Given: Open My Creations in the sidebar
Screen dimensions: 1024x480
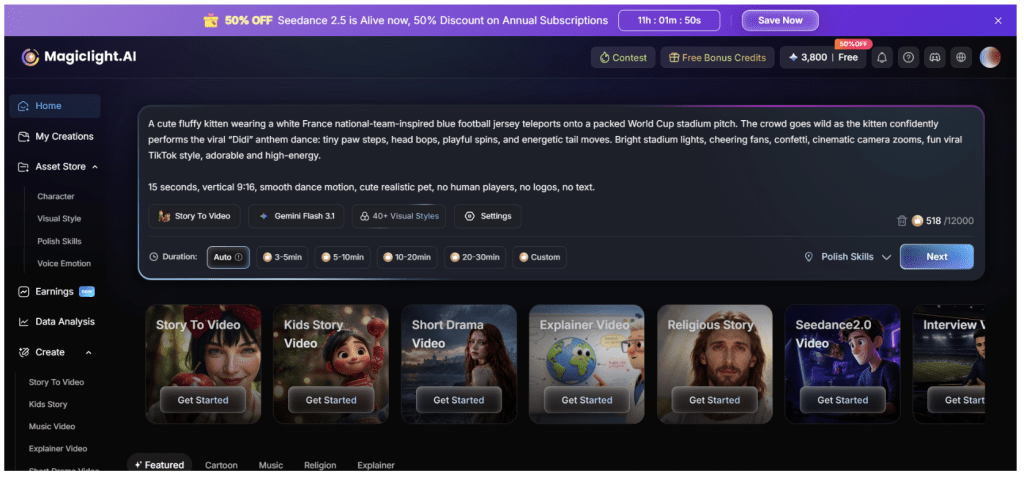Looking at the screenshot, I should pyautogui.click(x=55, y=136).
